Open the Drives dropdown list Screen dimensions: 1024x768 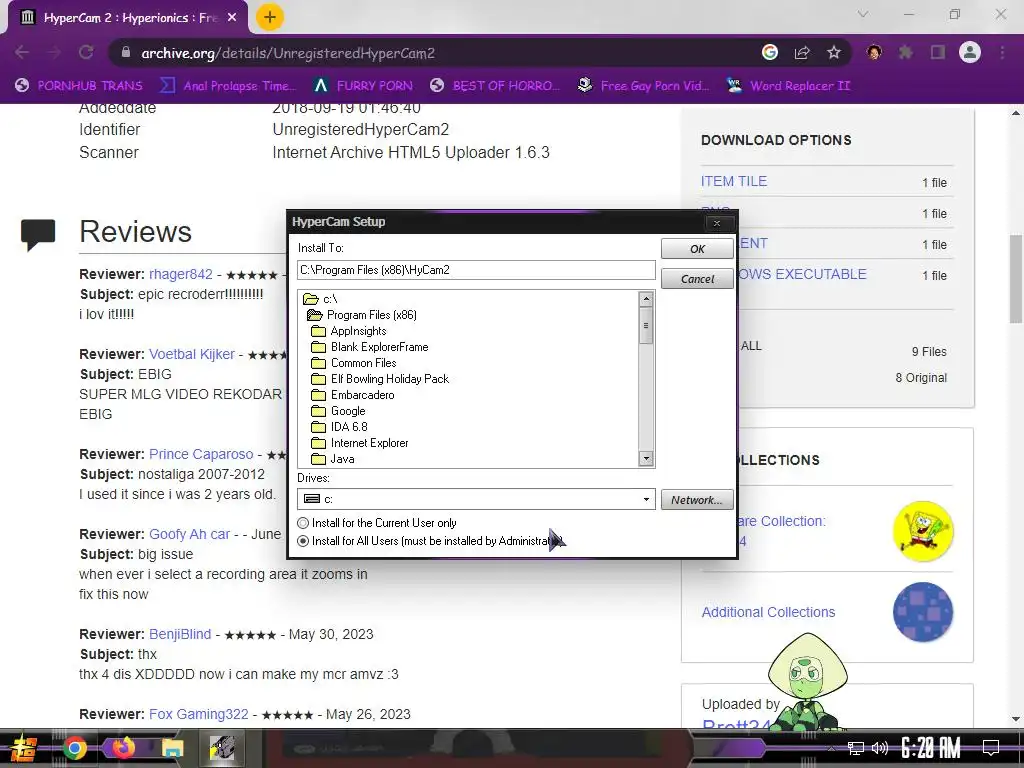click(646, 499)
